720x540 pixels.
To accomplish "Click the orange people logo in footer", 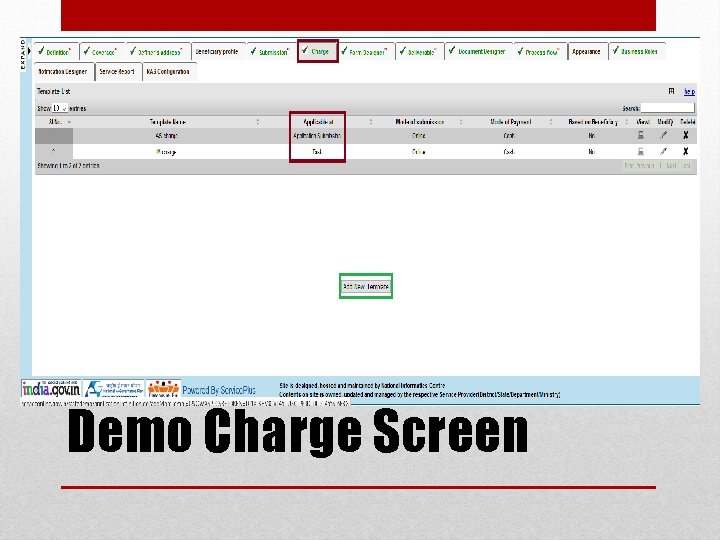I will 163,389.
